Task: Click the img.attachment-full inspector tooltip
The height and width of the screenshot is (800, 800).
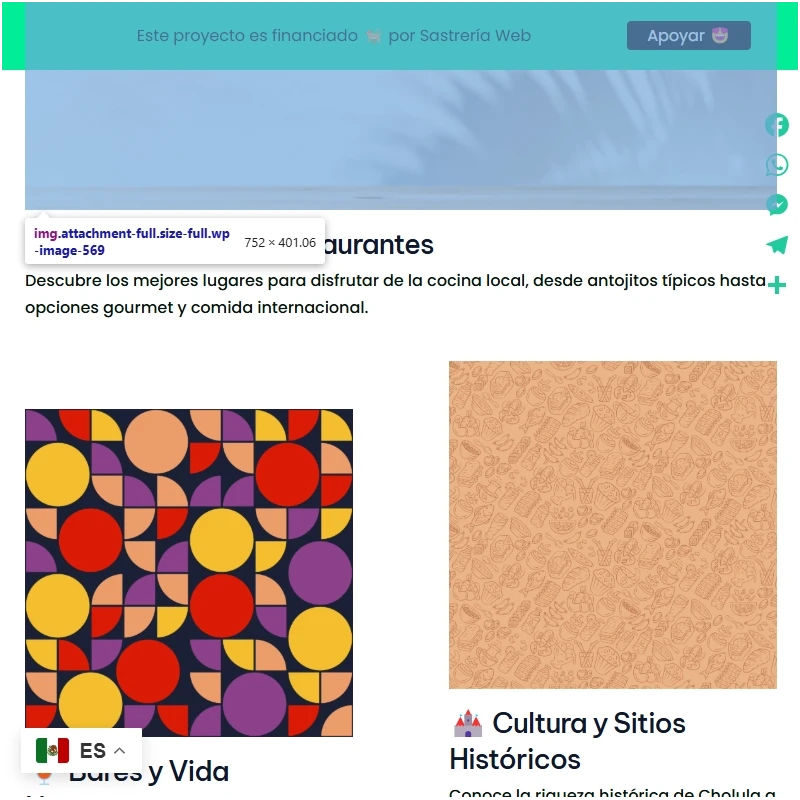Action: tap(175, 242)
